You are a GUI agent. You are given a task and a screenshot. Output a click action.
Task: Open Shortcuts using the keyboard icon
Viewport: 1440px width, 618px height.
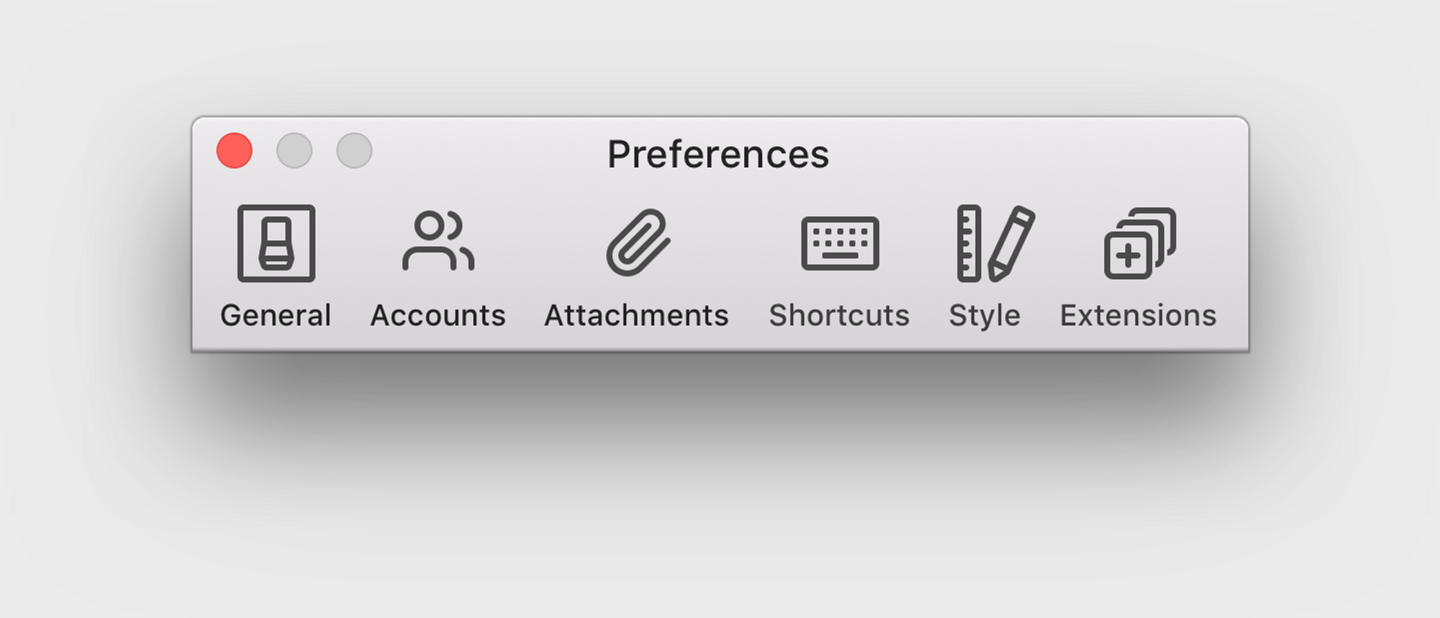pyautogui.click(x=840, y=244)
